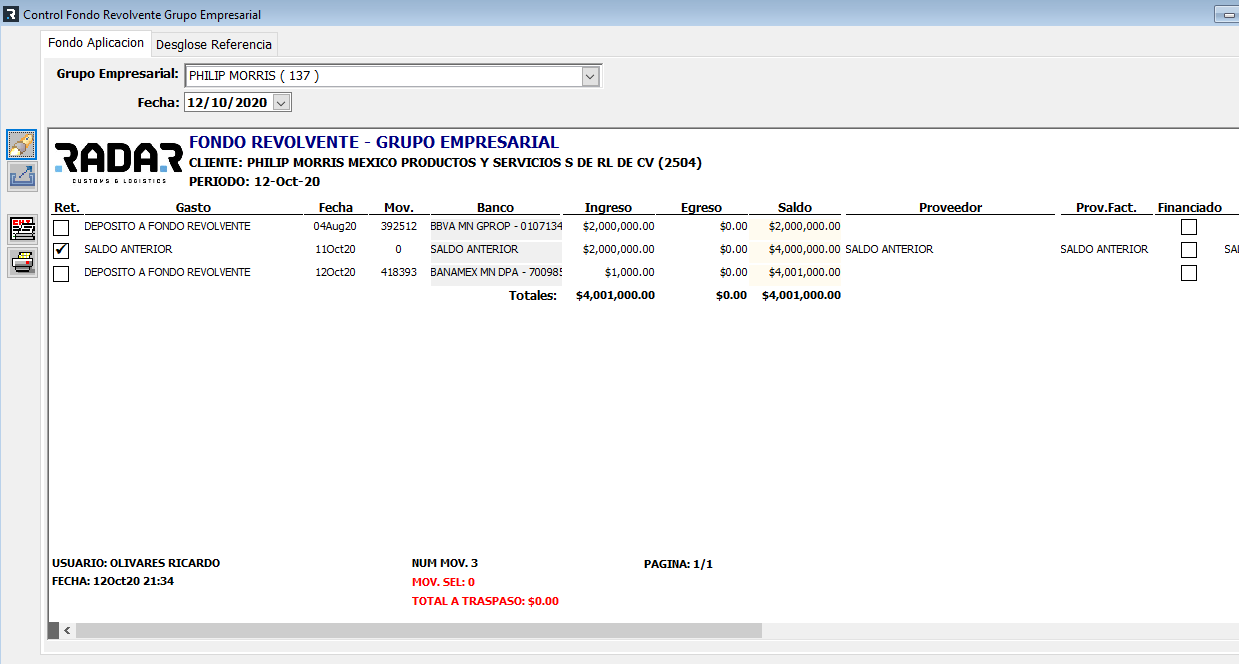Click the red TOTAL A TRASPASO: $0.00 text
The image size is (1239, 664).
click(485, 601)
